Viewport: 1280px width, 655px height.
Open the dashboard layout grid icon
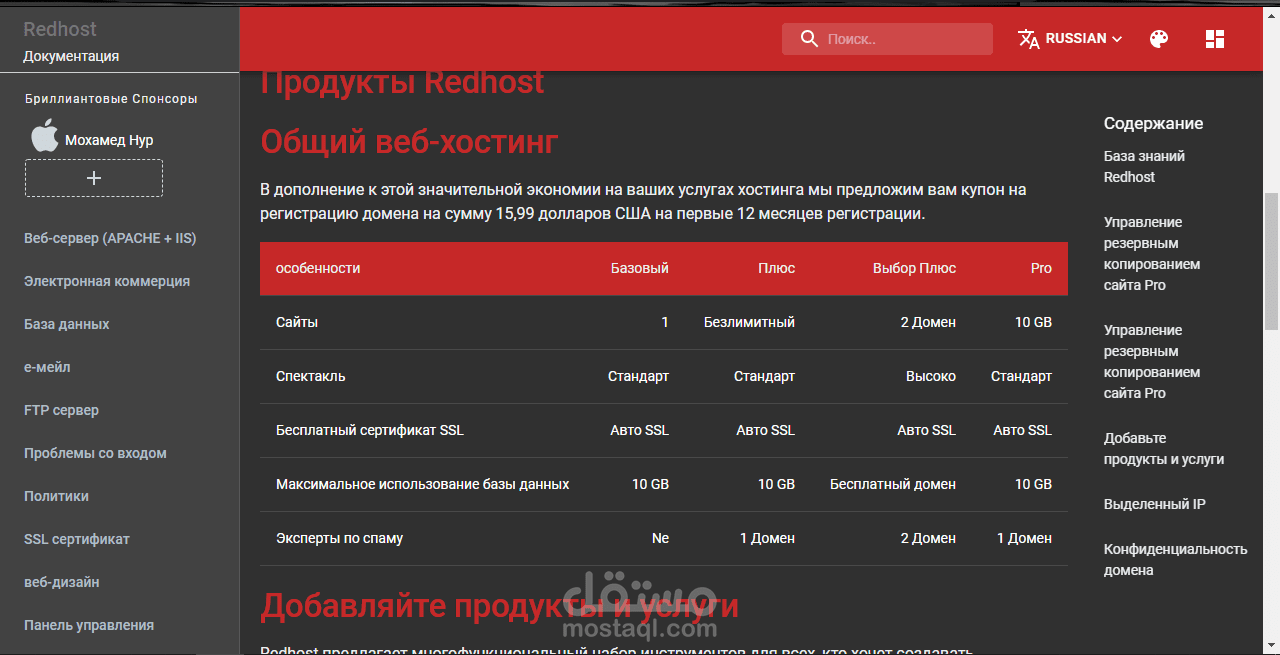tap(1215, 39)
